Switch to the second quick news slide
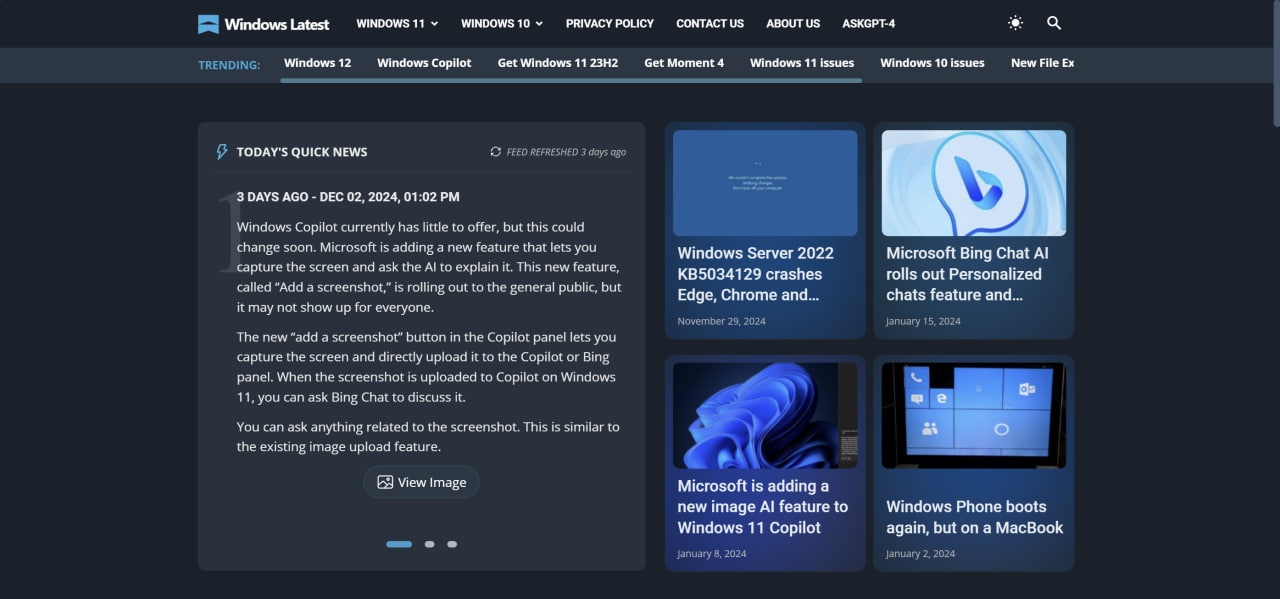1280x599 pixels. tap(430, 544)
